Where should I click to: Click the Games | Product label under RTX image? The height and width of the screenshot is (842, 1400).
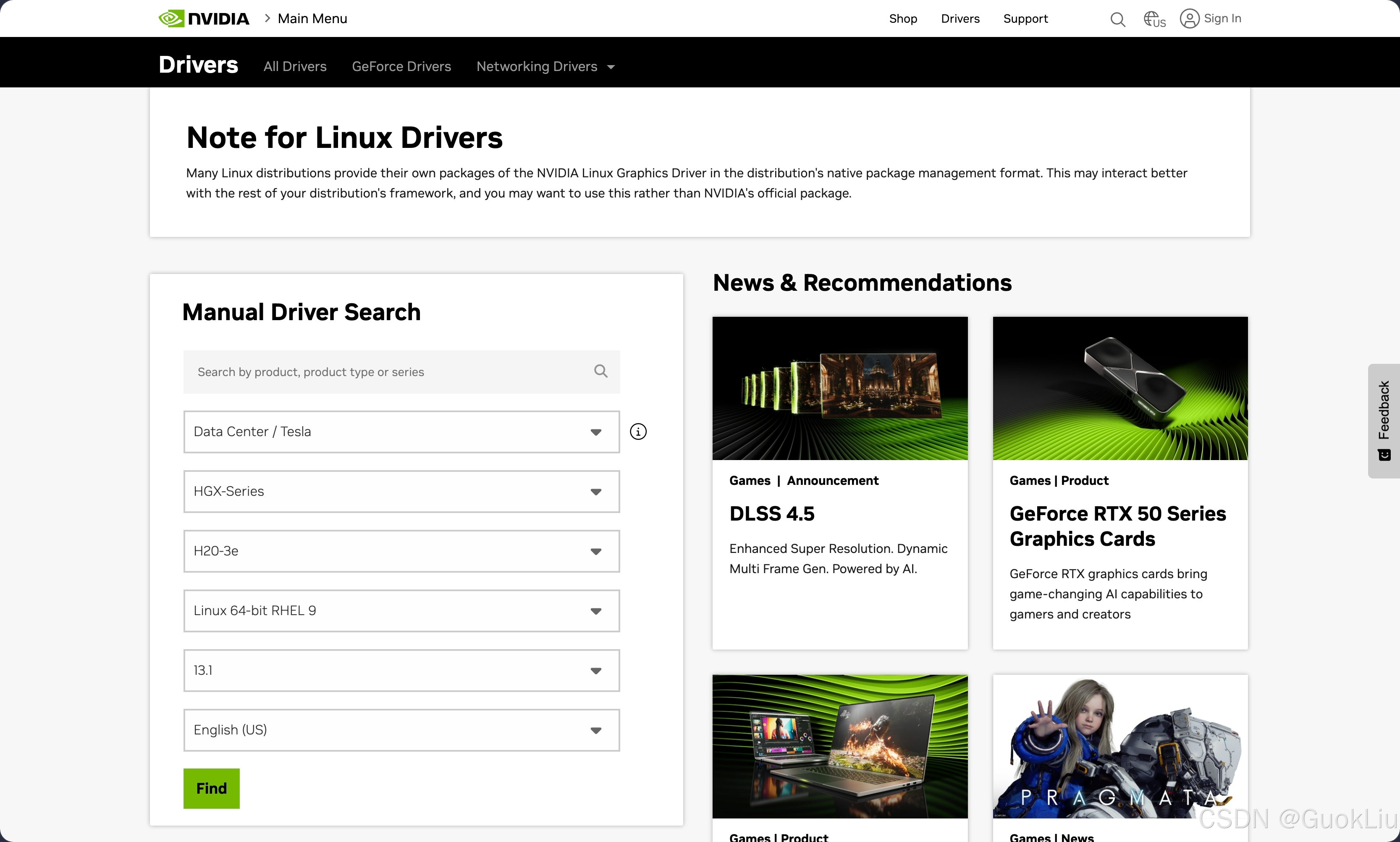click(x=1059, y=481)
